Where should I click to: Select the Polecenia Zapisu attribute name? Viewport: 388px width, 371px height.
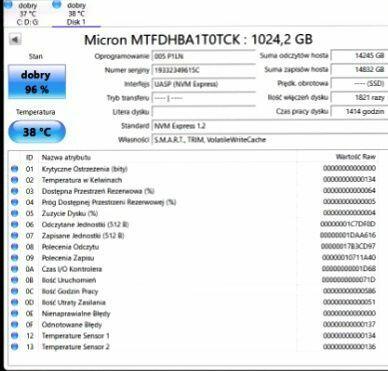pos(68,258)
